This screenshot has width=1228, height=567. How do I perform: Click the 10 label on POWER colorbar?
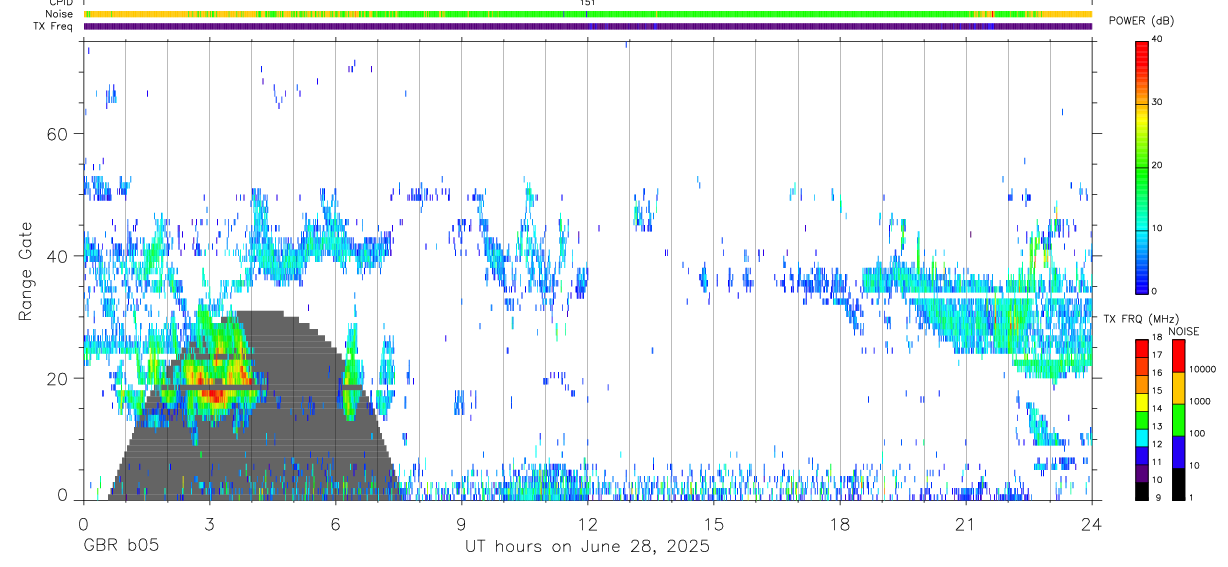[1157, 229]
